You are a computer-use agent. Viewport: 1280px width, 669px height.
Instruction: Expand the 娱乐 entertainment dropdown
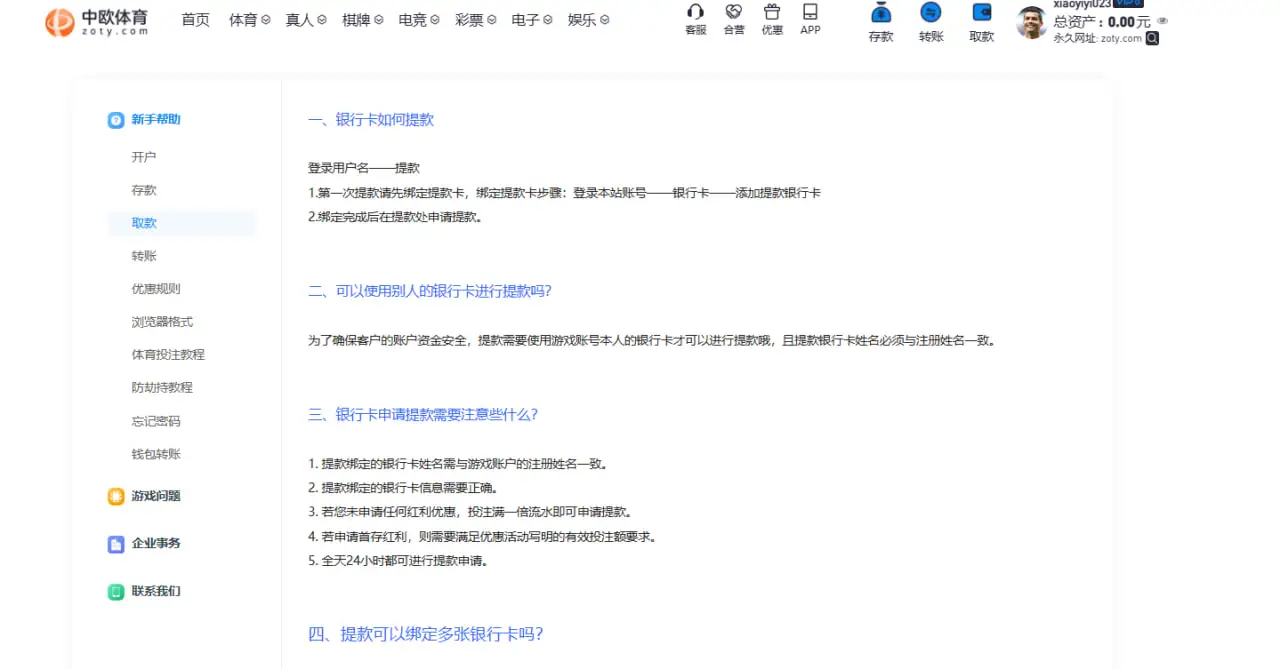pyautogui.click(x=588, y=19)
